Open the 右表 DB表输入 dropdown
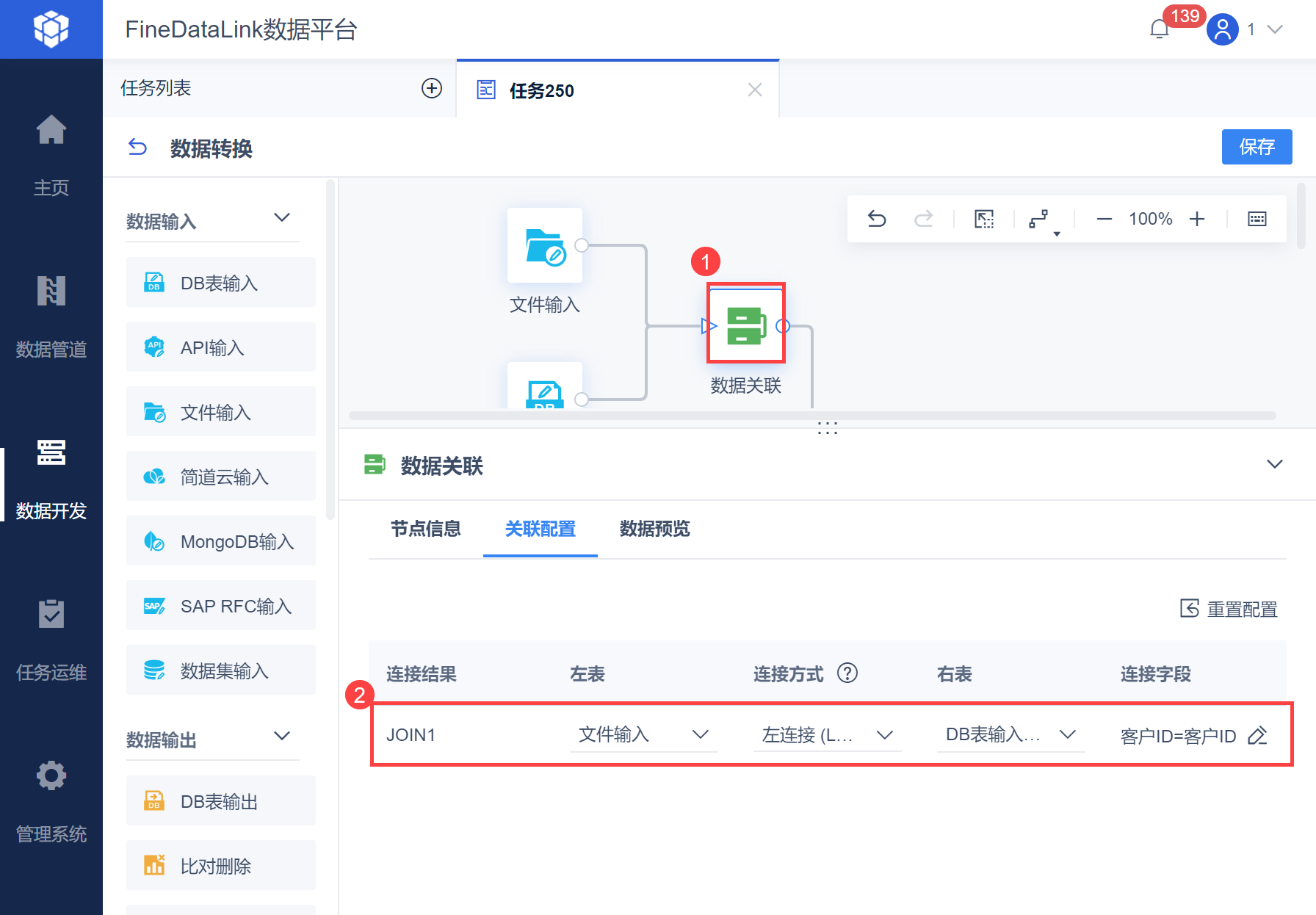This screenshot has width=1316, height=915. (x=1010, y=734)
